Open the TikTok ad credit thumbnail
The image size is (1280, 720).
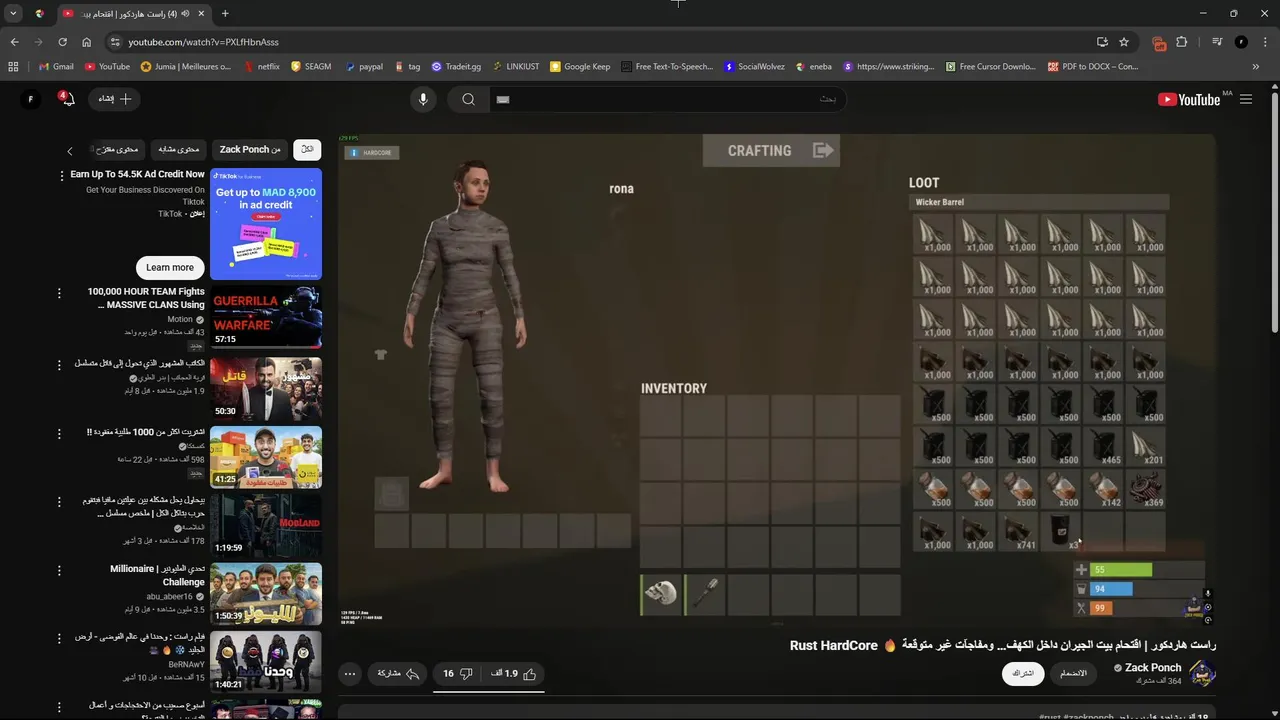click(x=266, y=224)
